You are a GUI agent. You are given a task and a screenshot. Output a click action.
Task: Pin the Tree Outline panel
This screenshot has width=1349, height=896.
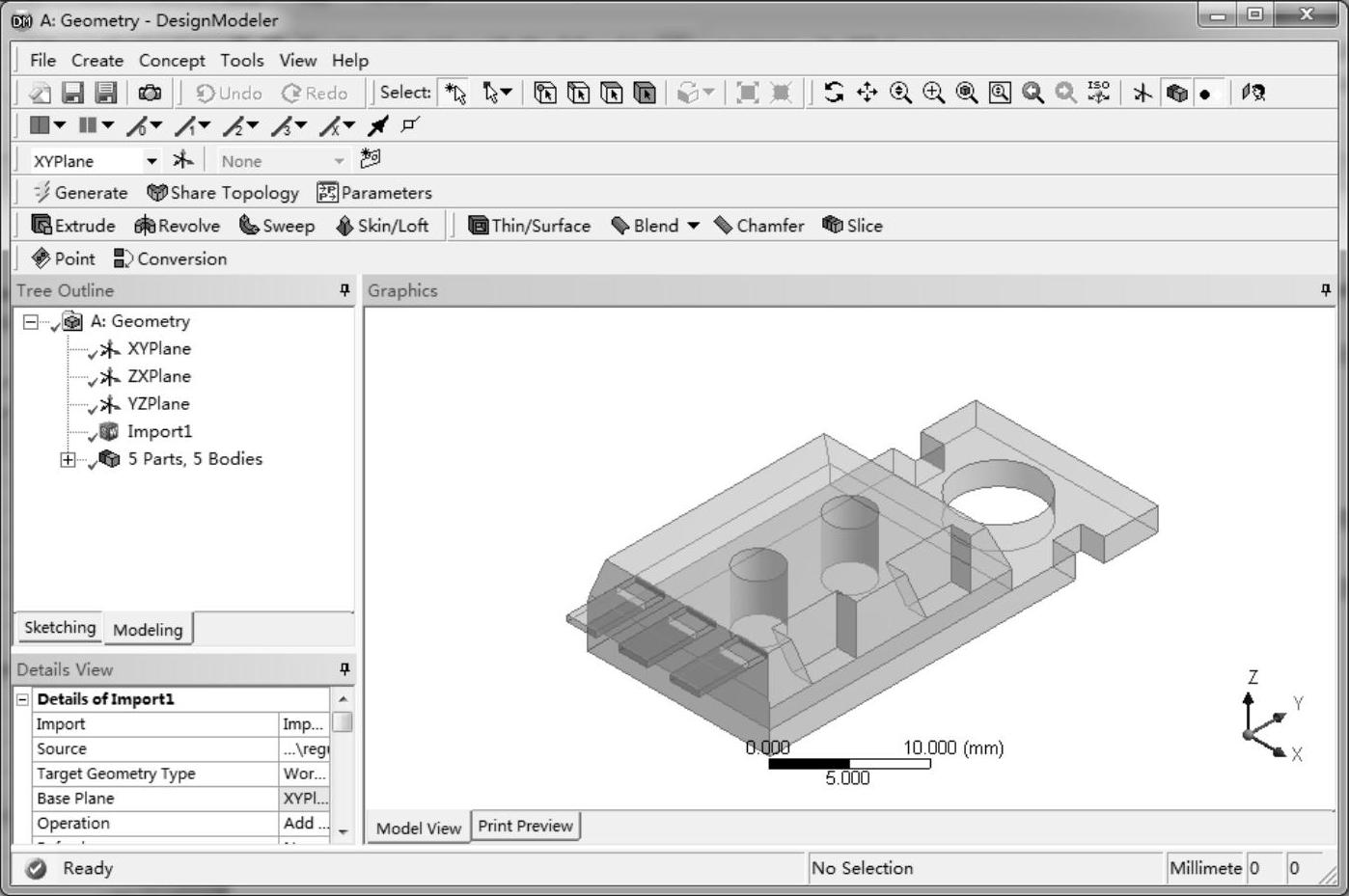(344, 290)
